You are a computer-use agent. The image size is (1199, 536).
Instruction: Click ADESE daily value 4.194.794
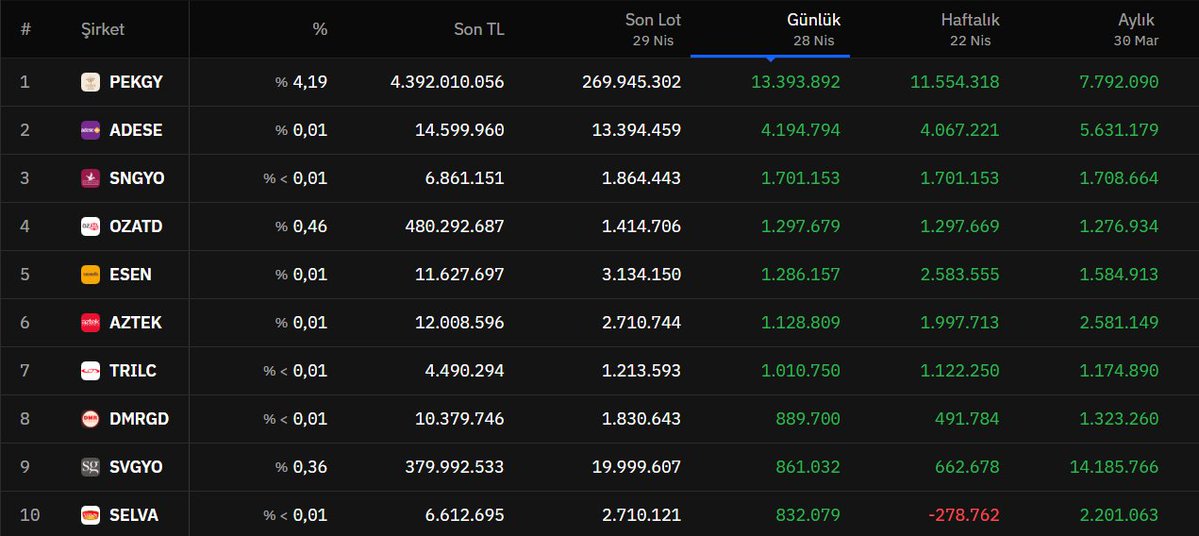(801, 130)
